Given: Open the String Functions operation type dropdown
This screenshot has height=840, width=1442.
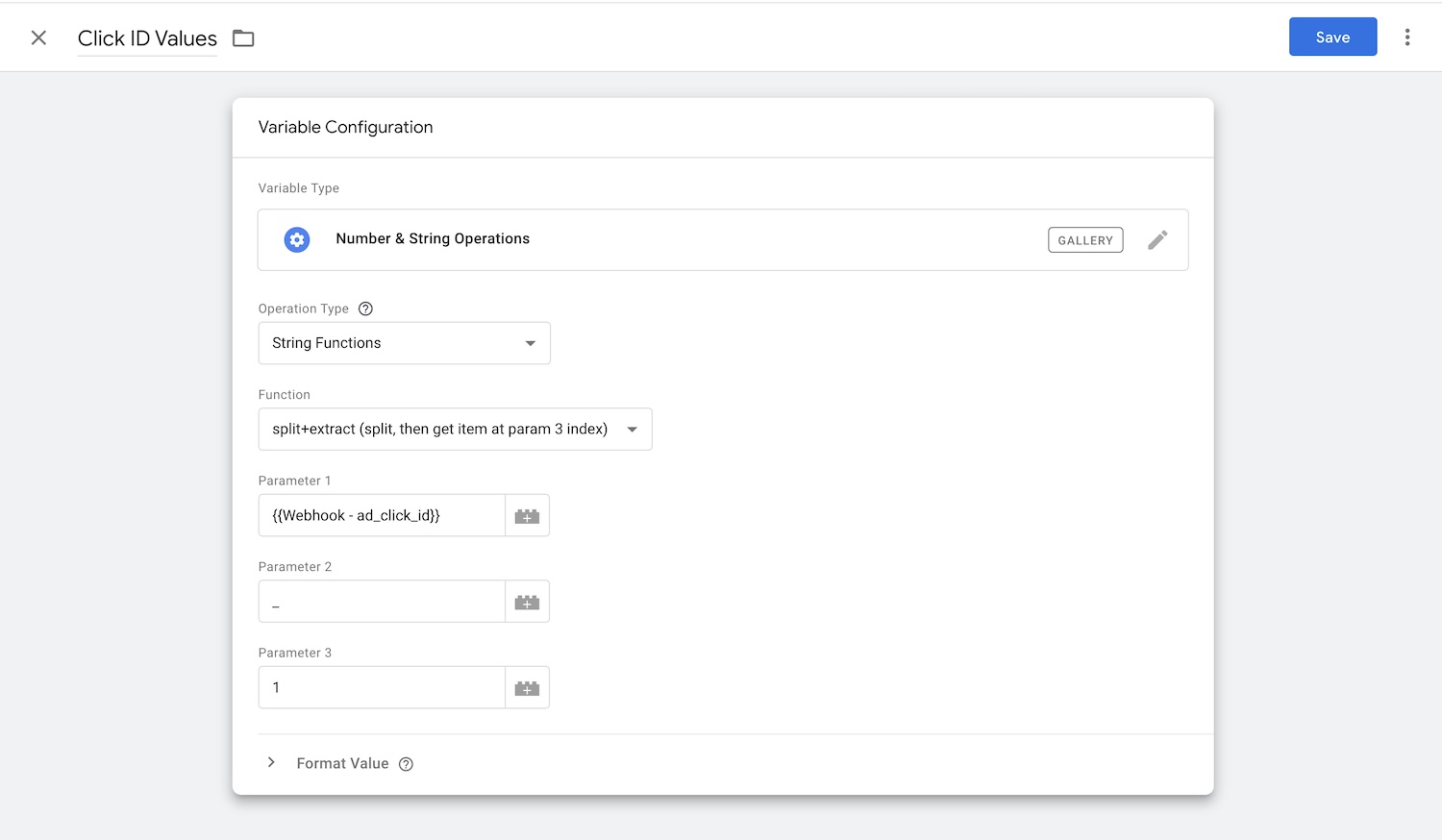Looking at the screenshot, I should tap(404, 343).
